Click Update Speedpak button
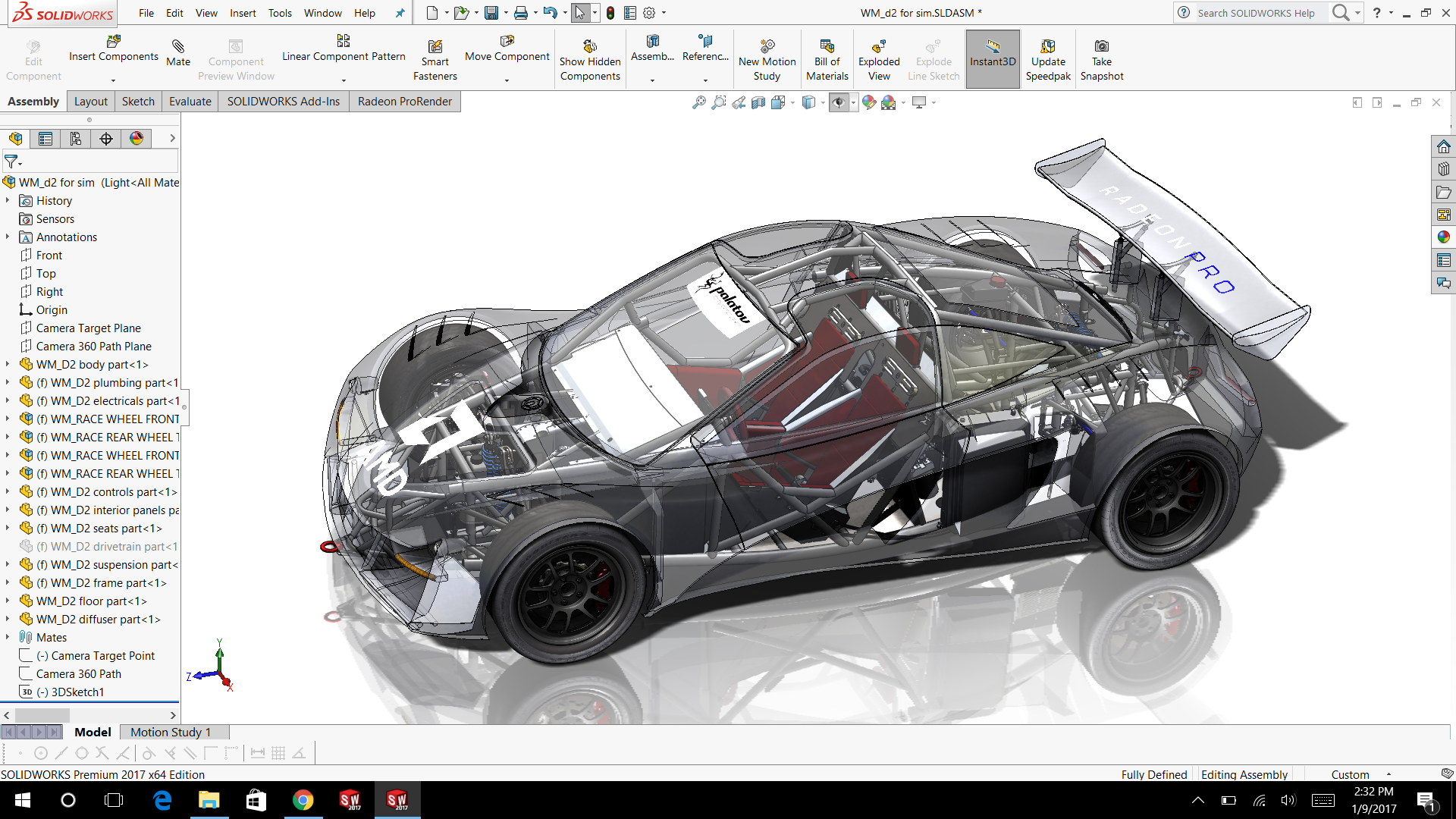This screenshot has height=819, width=1456. point(1048,58)
